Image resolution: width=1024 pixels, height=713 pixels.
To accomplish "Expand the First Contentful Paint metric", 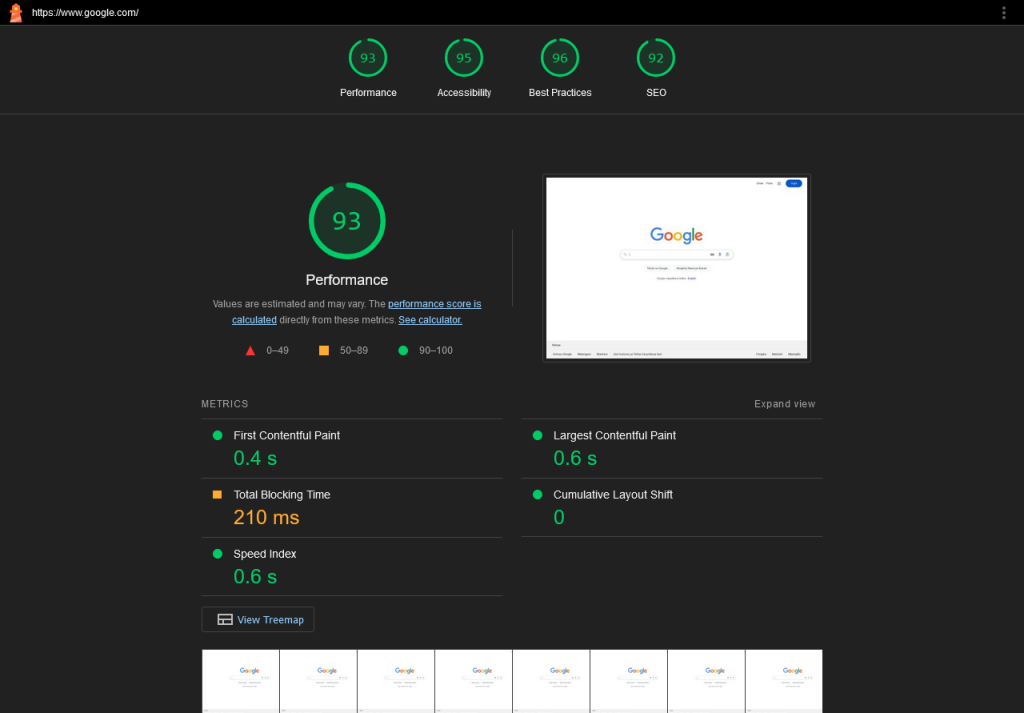I will [x=286, y=436].
